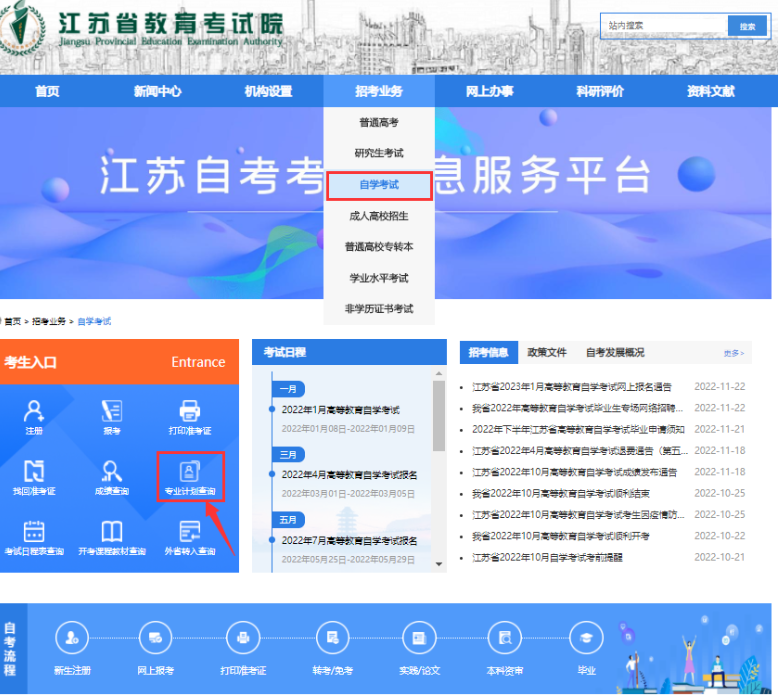Click 招考业务 in the breadcrumb
The image size is (782, 696).
49,322
